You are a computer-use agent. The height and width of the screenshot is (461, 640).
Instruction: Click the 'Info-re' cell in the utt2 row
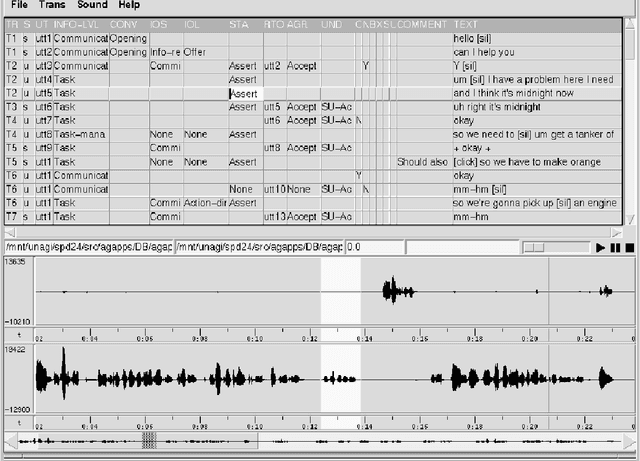[x=165, y=52]
